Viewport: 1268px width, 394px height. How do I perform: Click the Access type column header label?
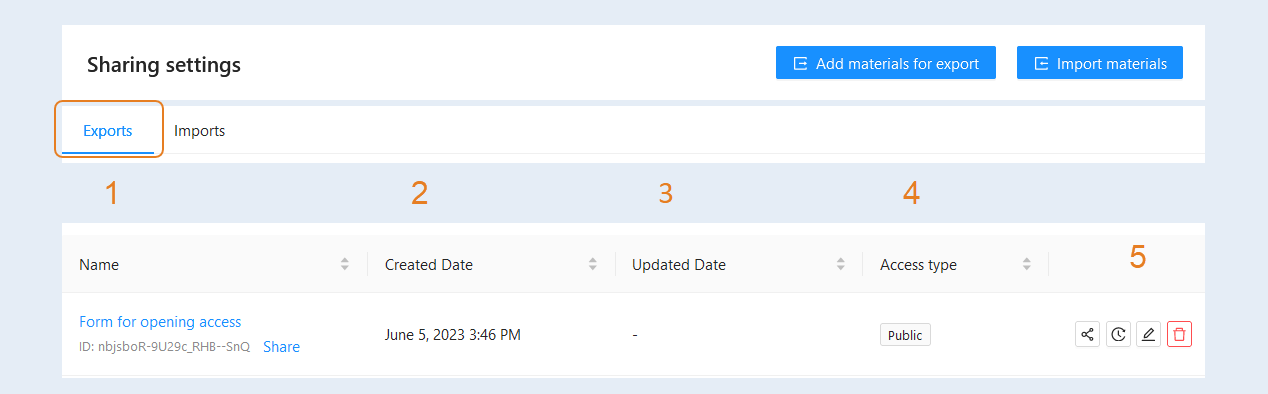[x=918, y=265]
